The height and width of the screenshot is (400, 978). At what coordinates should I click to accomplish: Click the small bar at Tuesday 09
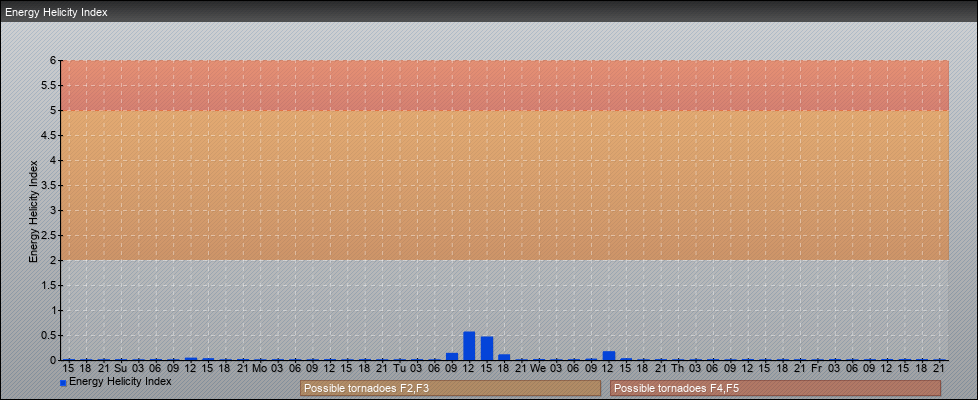click(452, 356)
